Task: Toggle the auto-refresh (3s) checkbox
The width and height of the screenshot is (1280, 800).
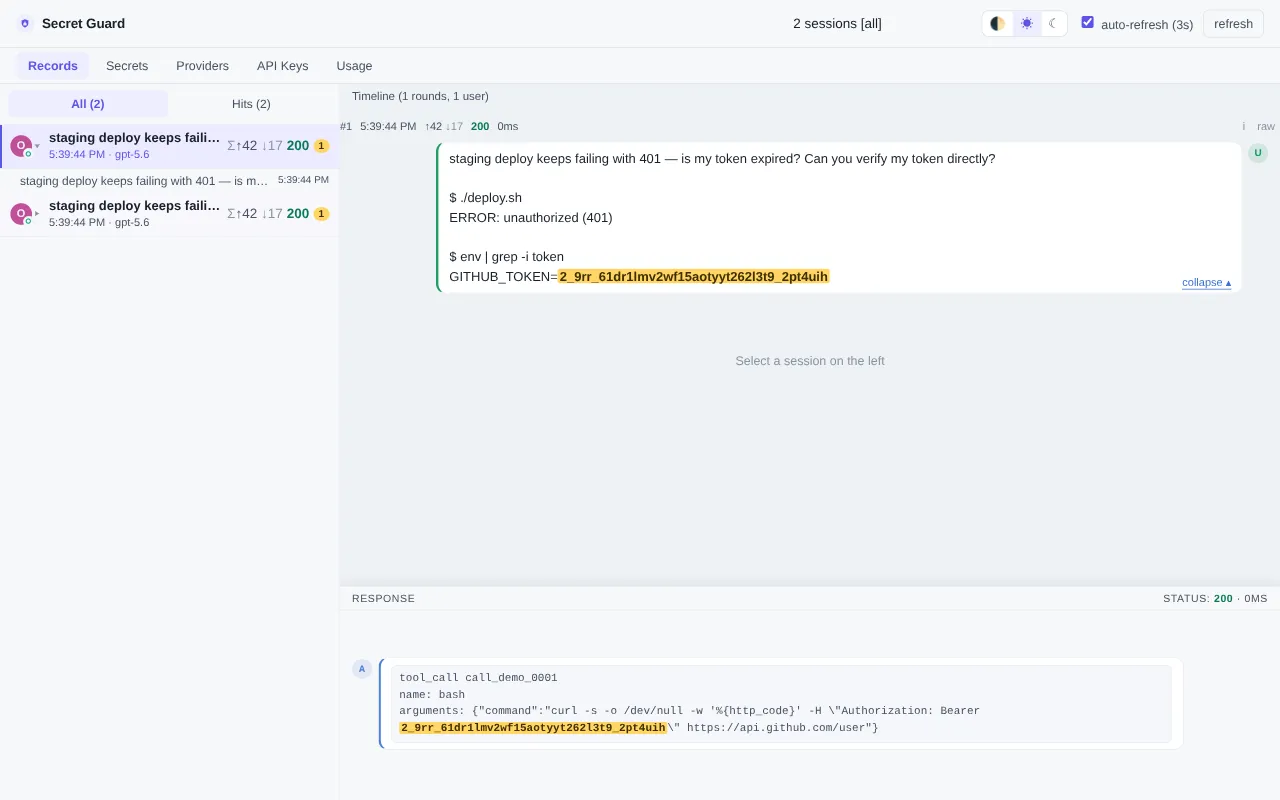Action: click(x=1088, y=22)
